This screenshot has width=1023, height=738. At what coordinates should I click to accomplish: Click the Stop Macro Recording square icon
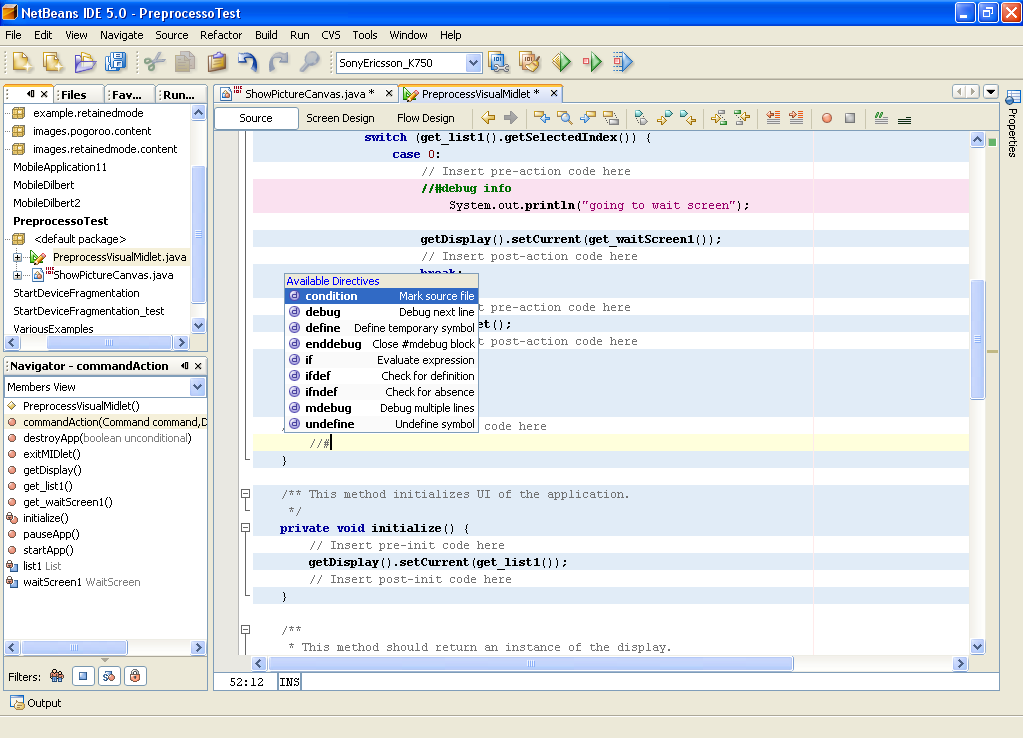pos(849,118)
